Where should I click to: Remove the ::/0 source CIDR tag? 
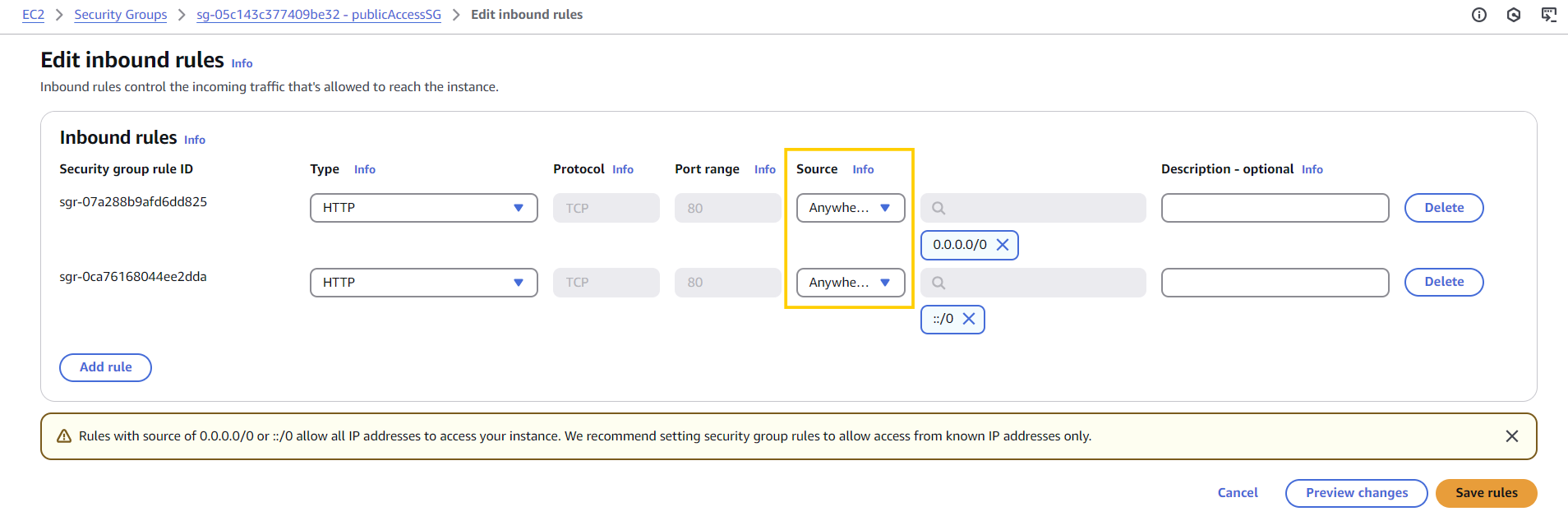click(969, 319)
